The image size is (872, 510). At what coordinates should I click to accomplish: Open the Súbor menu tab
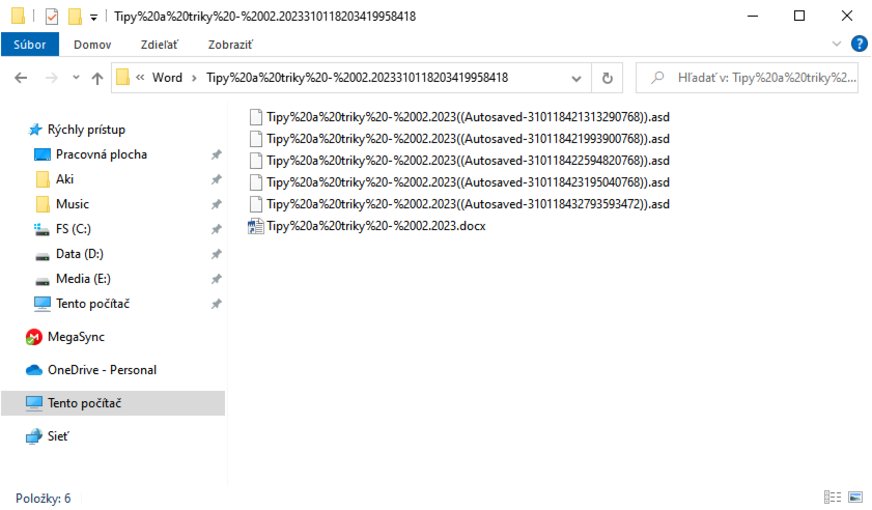click(x=29, y=45)
